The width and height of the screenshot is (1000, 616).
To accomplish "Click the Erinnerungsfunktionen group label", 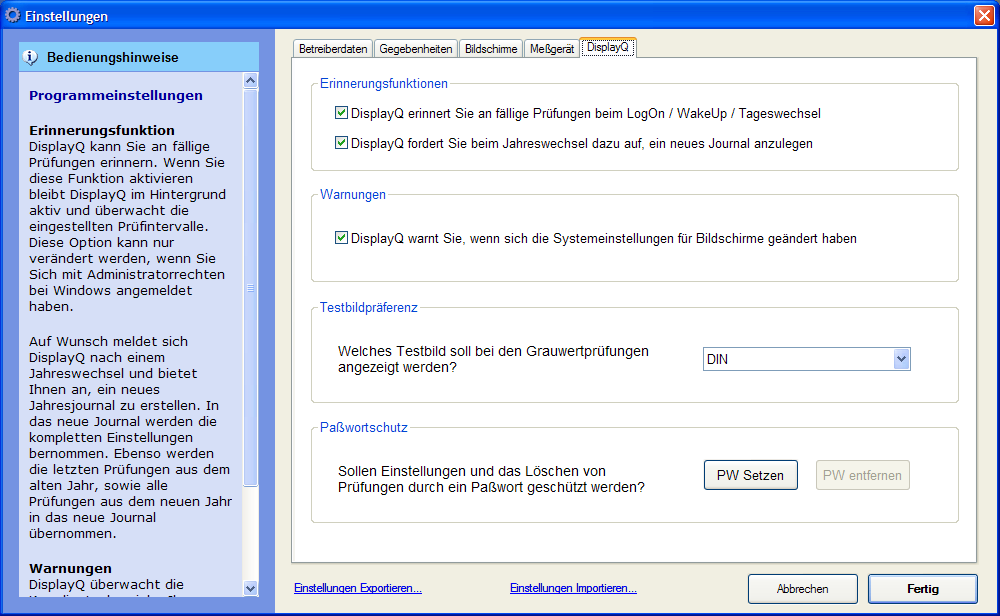I will pyautogui.click(x=384, y=84).
